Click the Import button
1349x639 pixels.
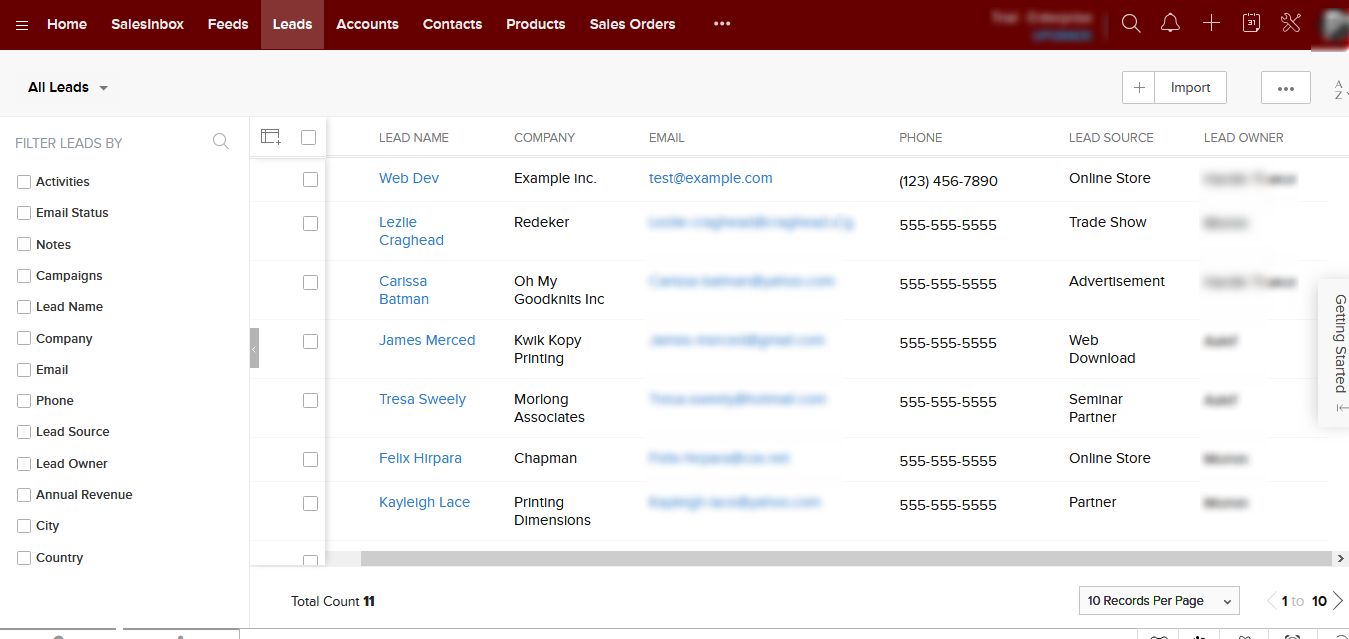click(x=1190, y=88)
